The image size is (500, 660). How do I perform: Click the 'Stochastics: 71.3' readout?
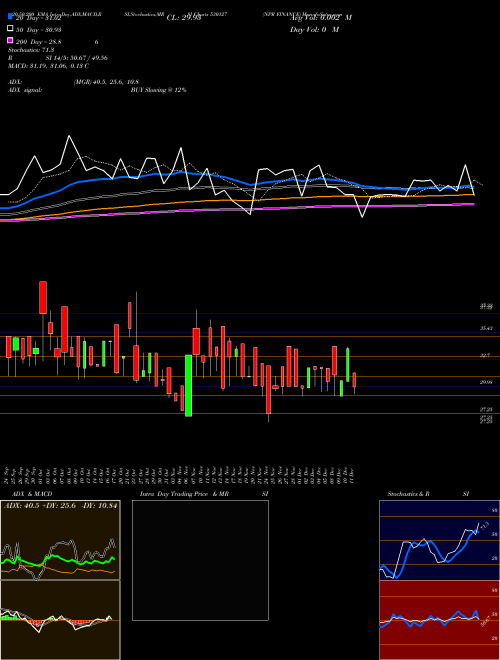(x=31, y=50)
